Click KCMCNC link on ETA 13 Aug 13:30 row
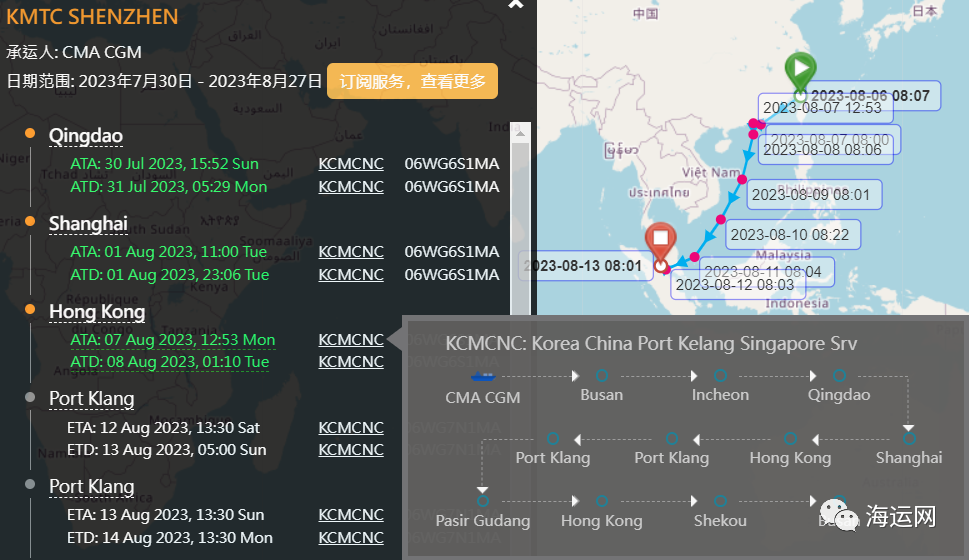Screen dimensions: 969x560 351,514
